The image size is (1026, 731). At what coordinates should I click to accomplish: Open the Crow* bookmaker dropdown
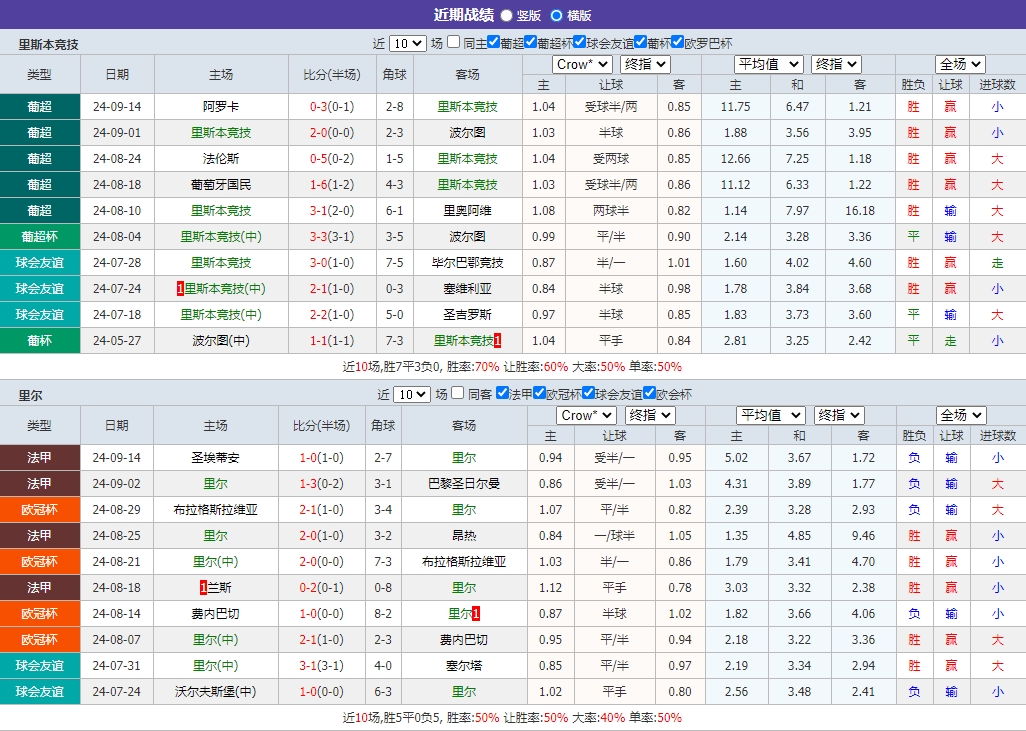coord(584,63)
